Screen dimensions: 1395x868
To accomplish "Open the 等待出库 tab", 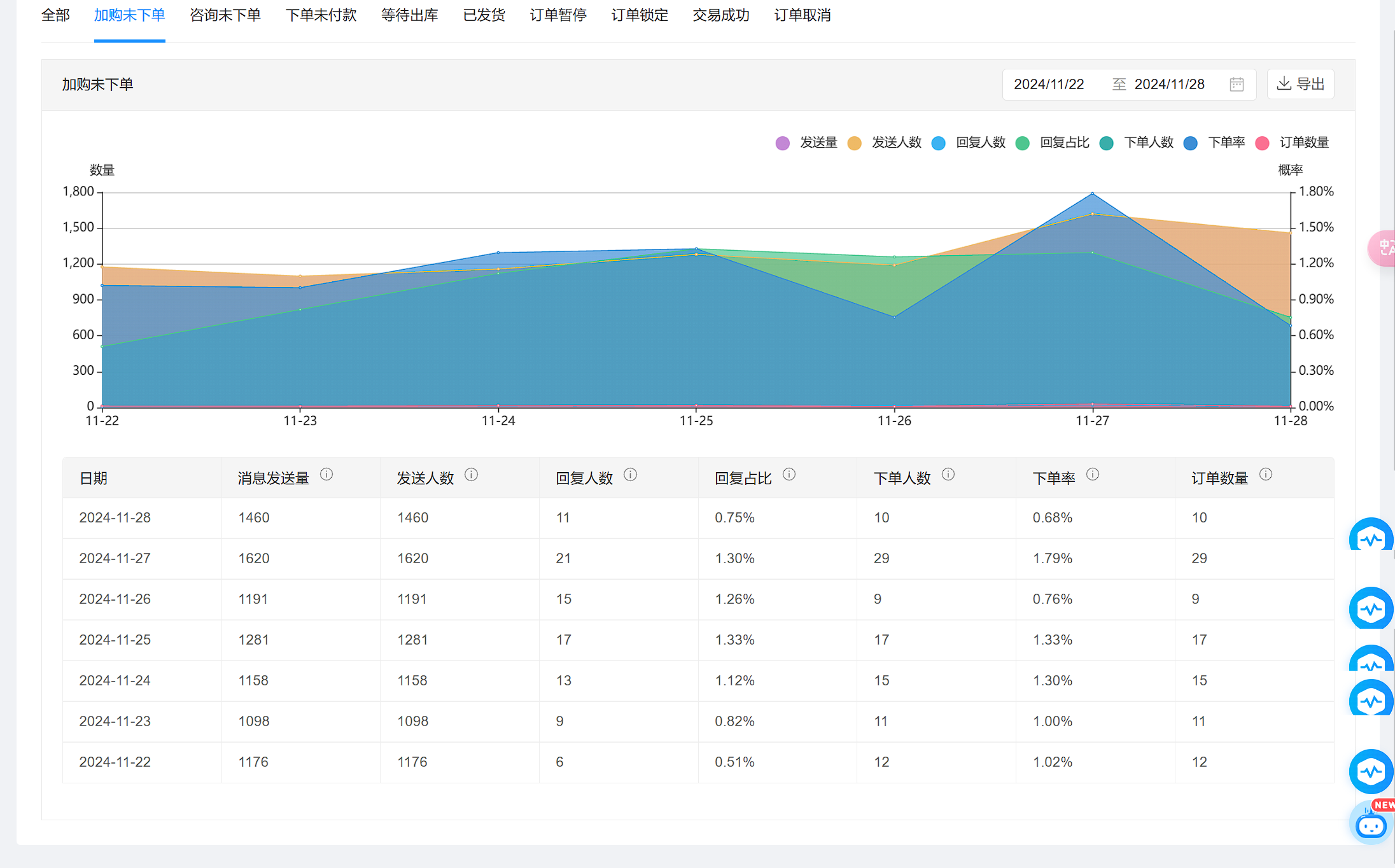I will [x=410, y=15].
